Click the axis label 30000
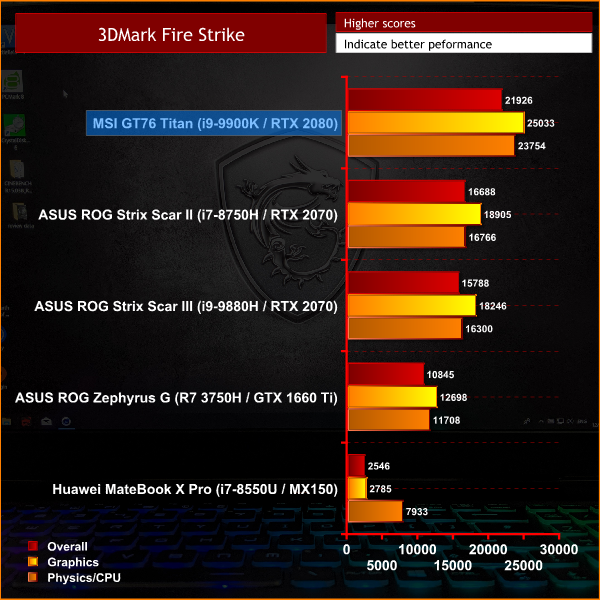The image size is (600, 600). 559,550
